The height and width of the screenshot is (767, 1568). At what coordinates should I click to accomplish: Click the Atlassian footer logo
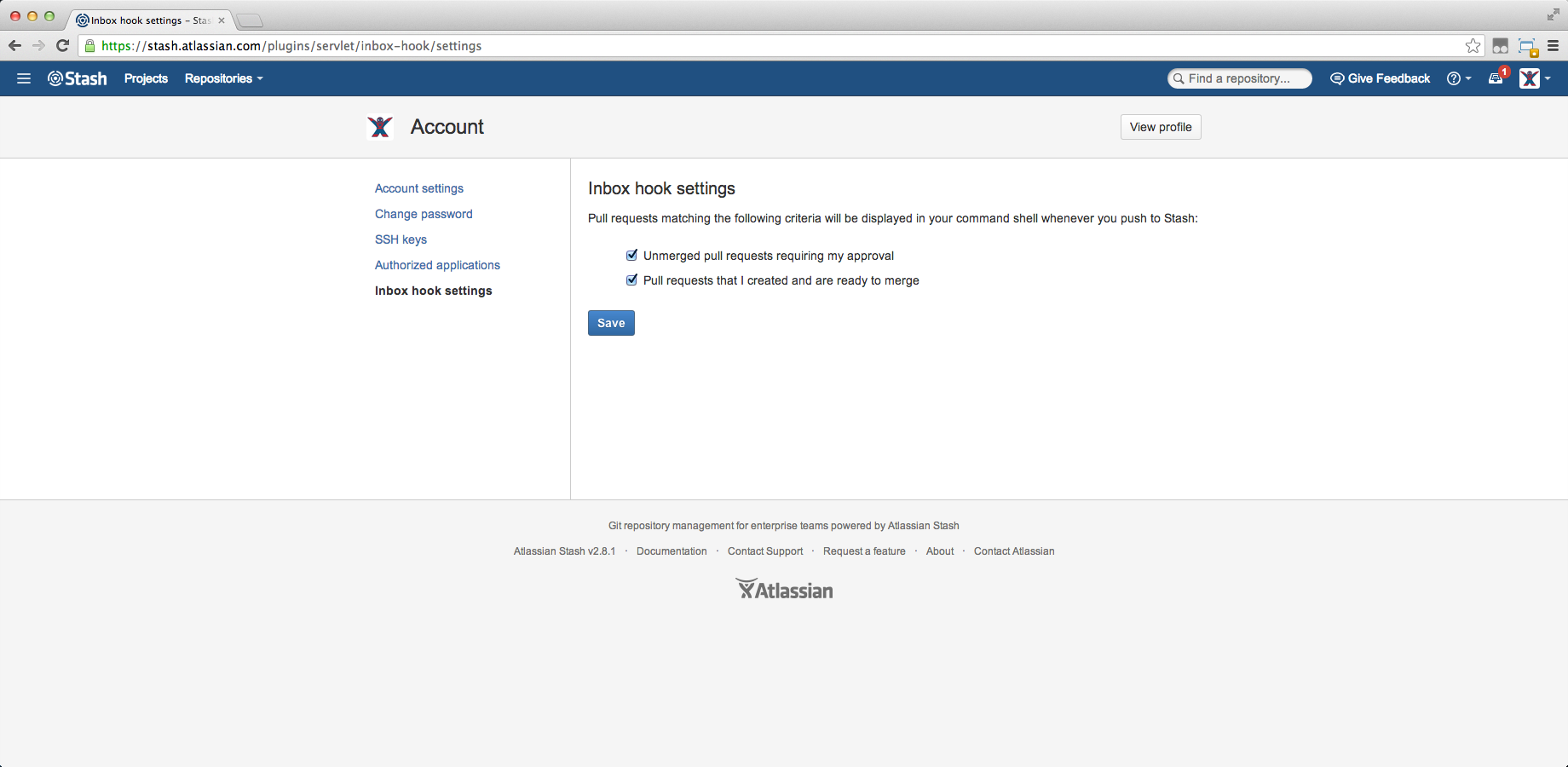785,589
